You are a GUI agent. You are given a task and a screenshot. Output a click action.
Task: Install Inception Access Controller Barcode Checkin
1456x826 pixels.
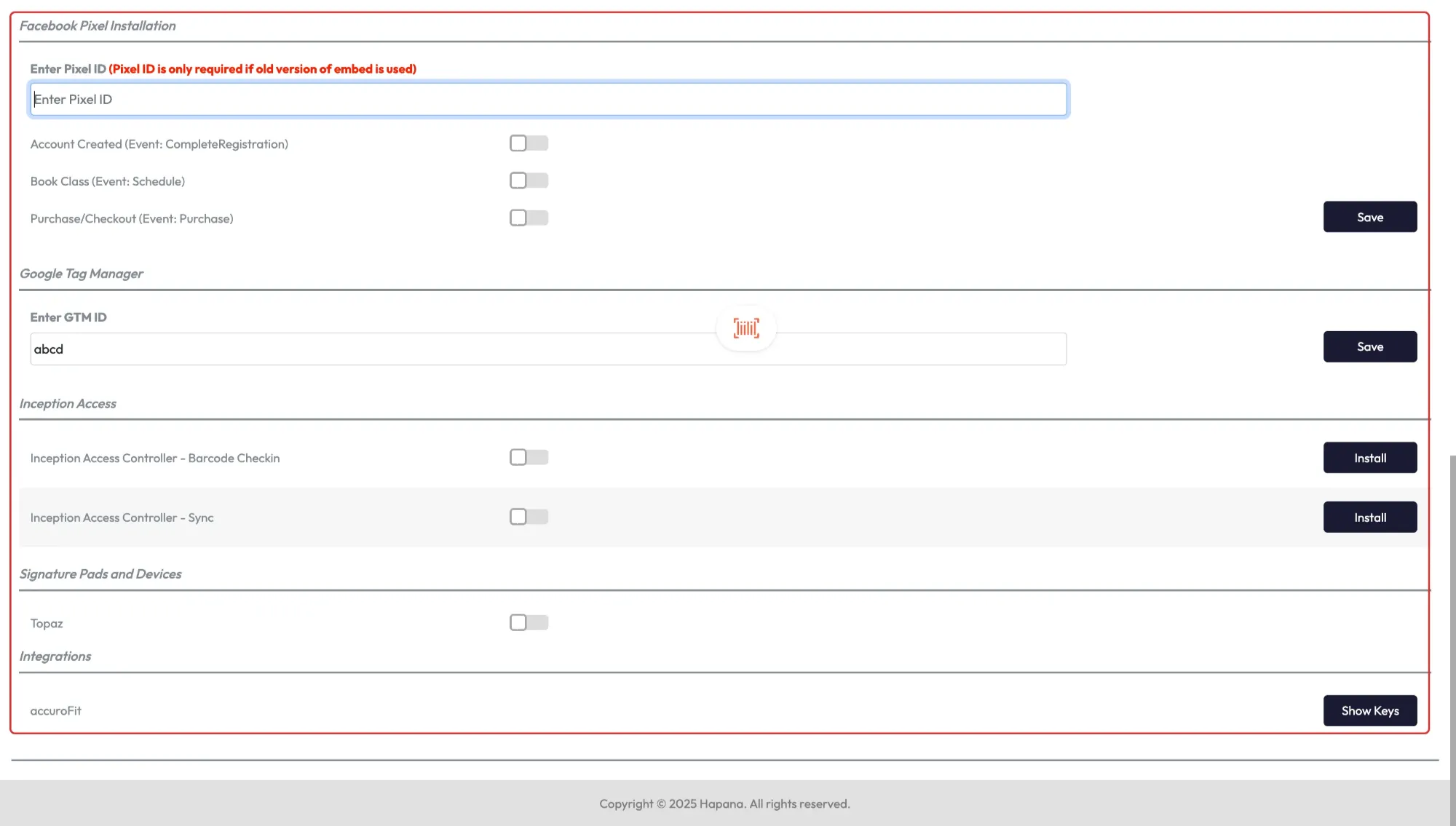pyautogui.click(x=1369, y=458)
